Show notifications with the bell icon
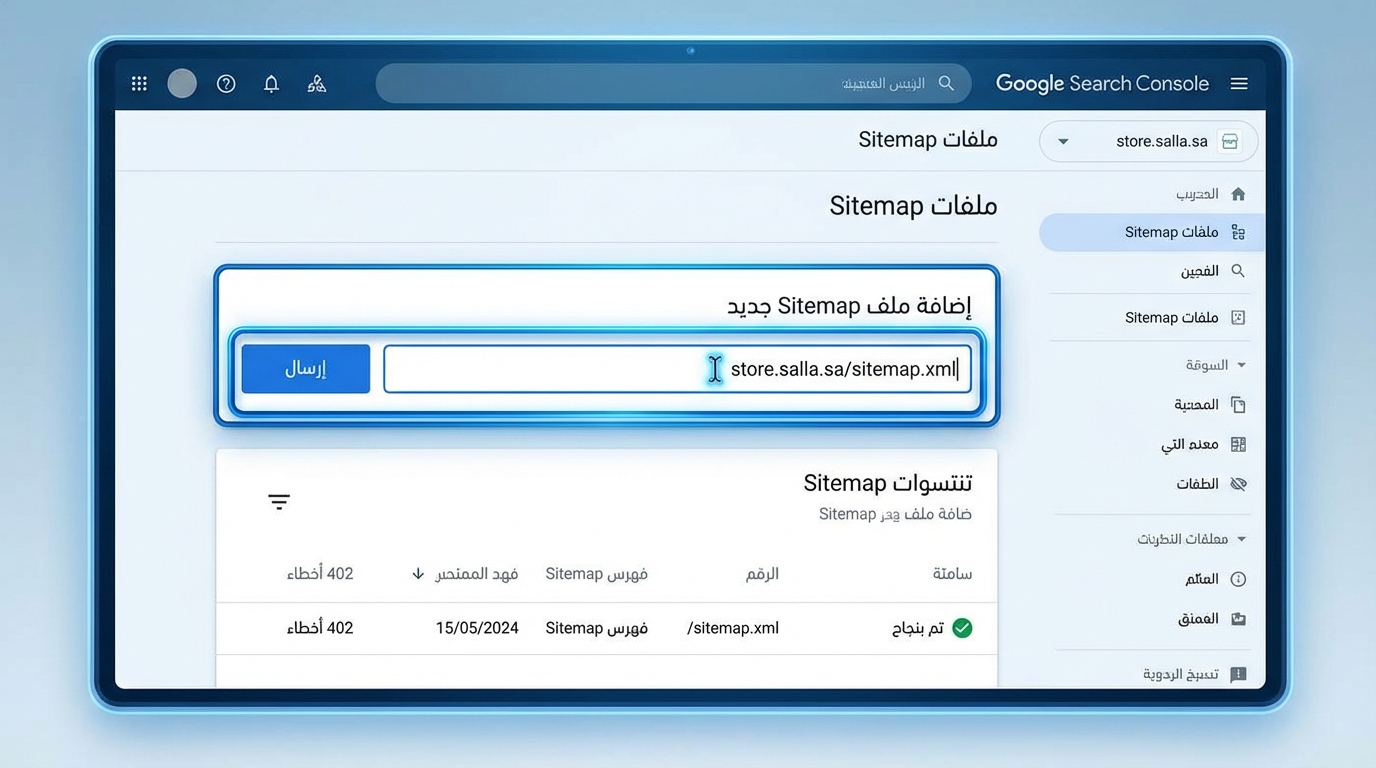This screenshot has width=1376, height=768. (271, 84)
